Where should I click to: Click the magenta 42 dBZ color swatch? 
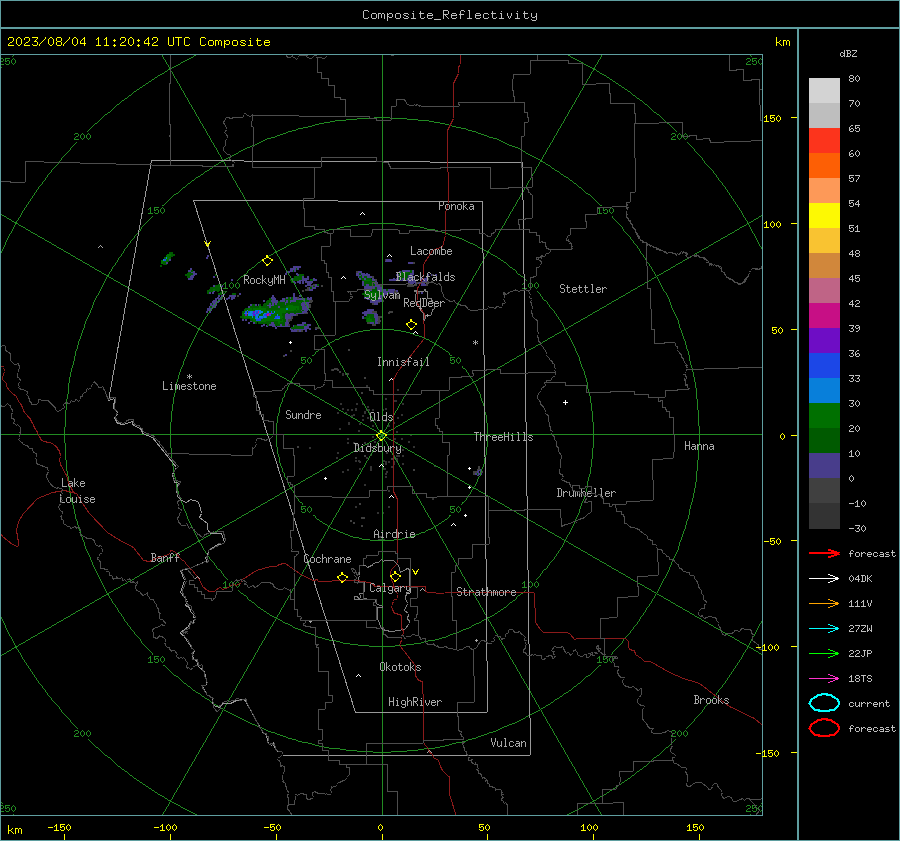(824, 315)
